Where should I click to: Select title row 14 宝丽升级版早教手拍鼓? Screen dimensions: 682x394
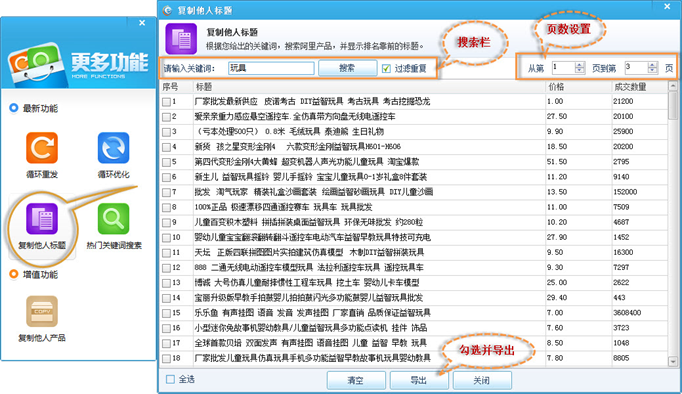[308, 298]
